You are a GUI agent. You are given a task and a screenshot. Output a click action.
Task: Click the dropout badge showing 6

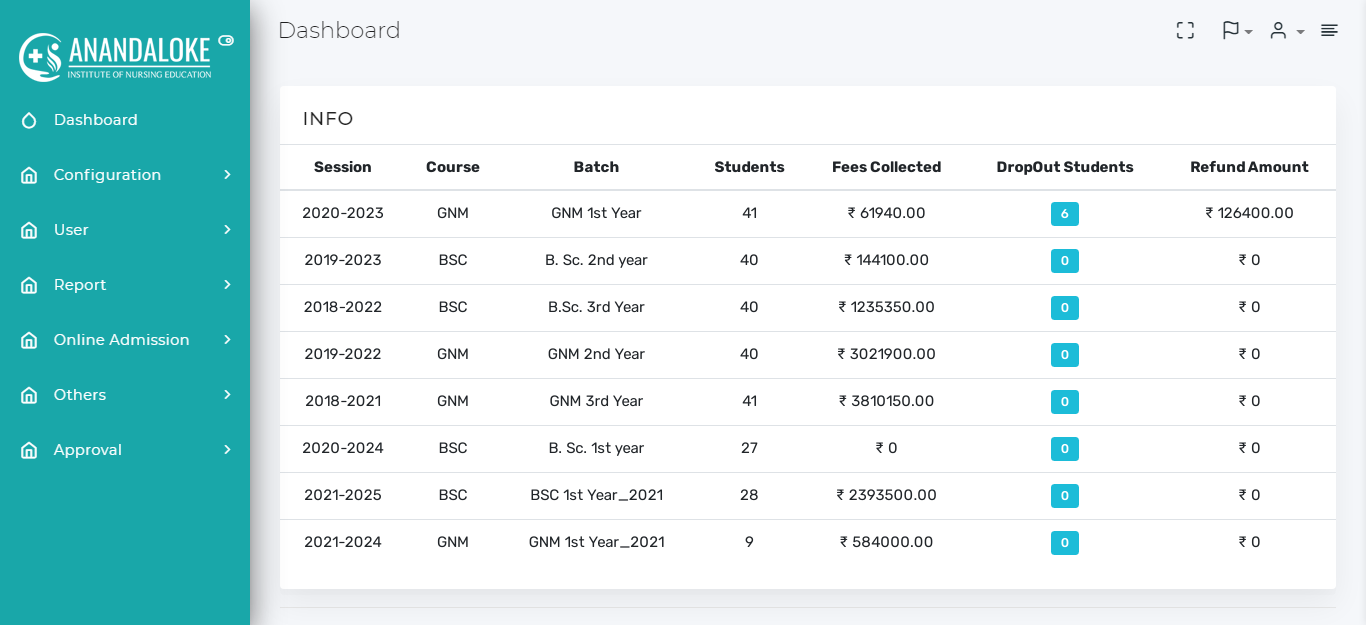tap(1064, 214)
